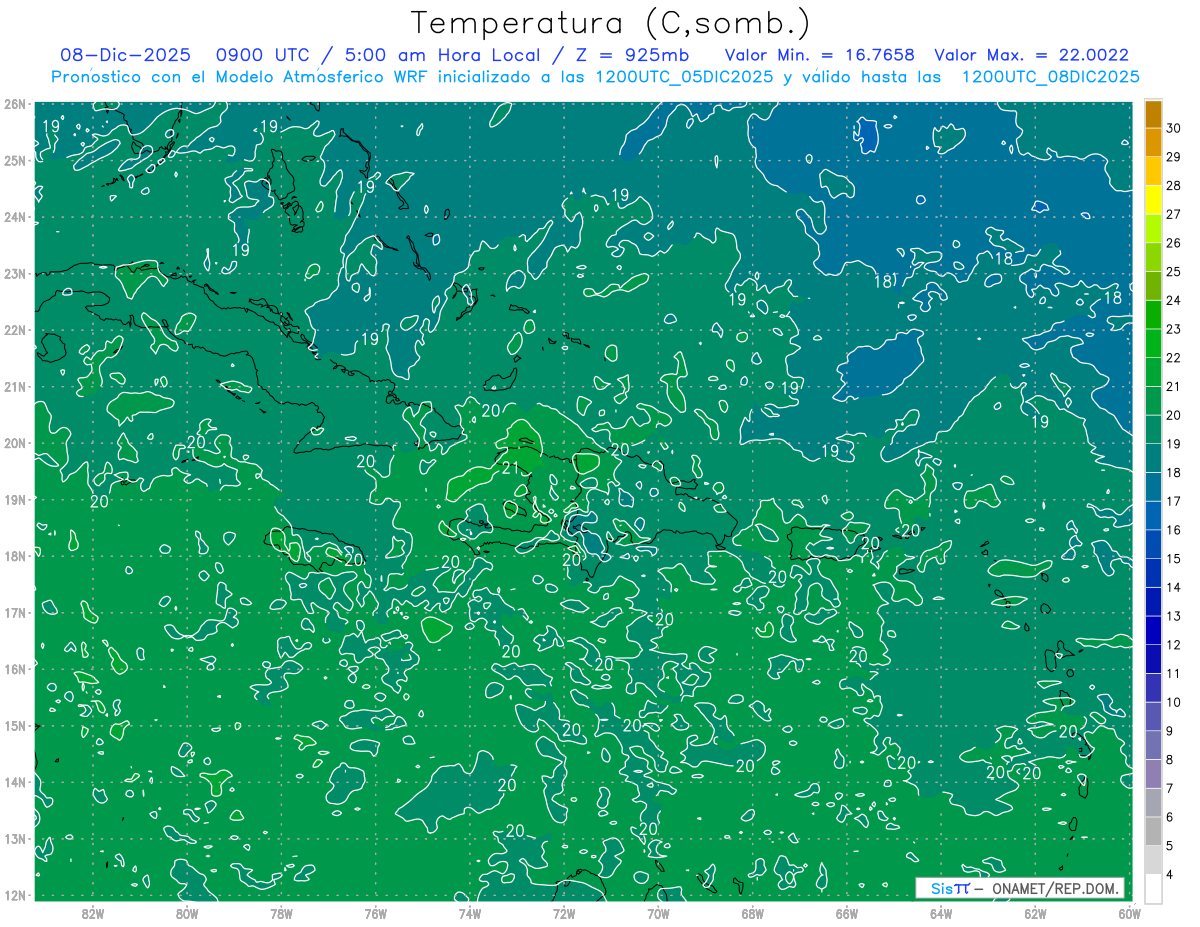Click 'Valor Min. = 16.7658' text
This screenshot has width=1200, height=927.
pyautogui.click(x=819, y=55)
